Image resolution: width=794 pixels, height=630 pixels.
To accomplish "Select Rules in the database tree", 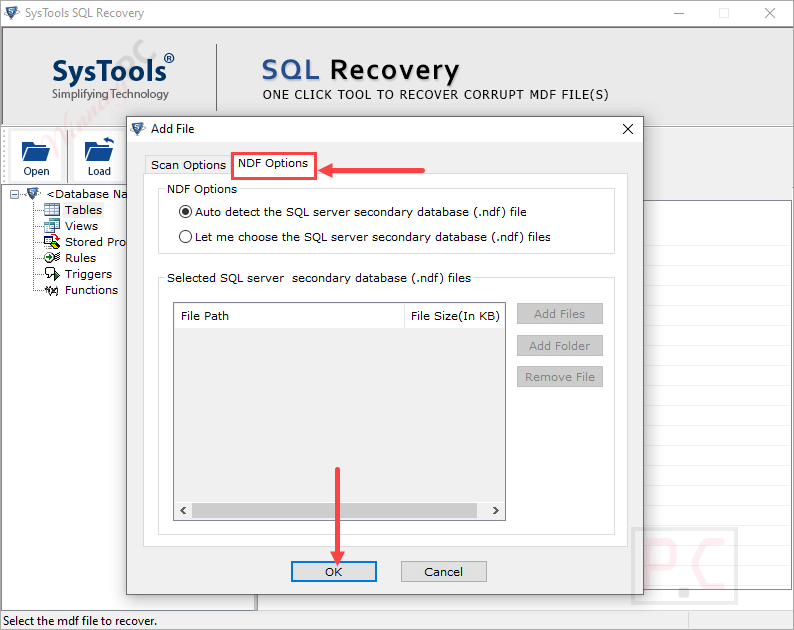I will 80,258.
